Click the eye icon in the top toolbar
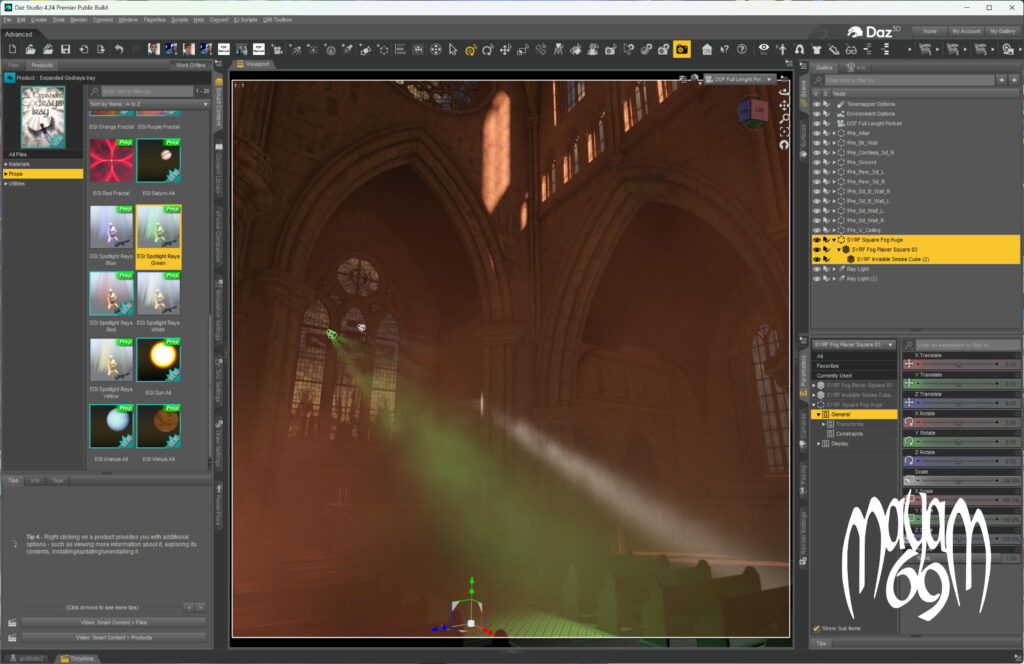The width and height of the screenshot is (1024, 664). [763, 49]
